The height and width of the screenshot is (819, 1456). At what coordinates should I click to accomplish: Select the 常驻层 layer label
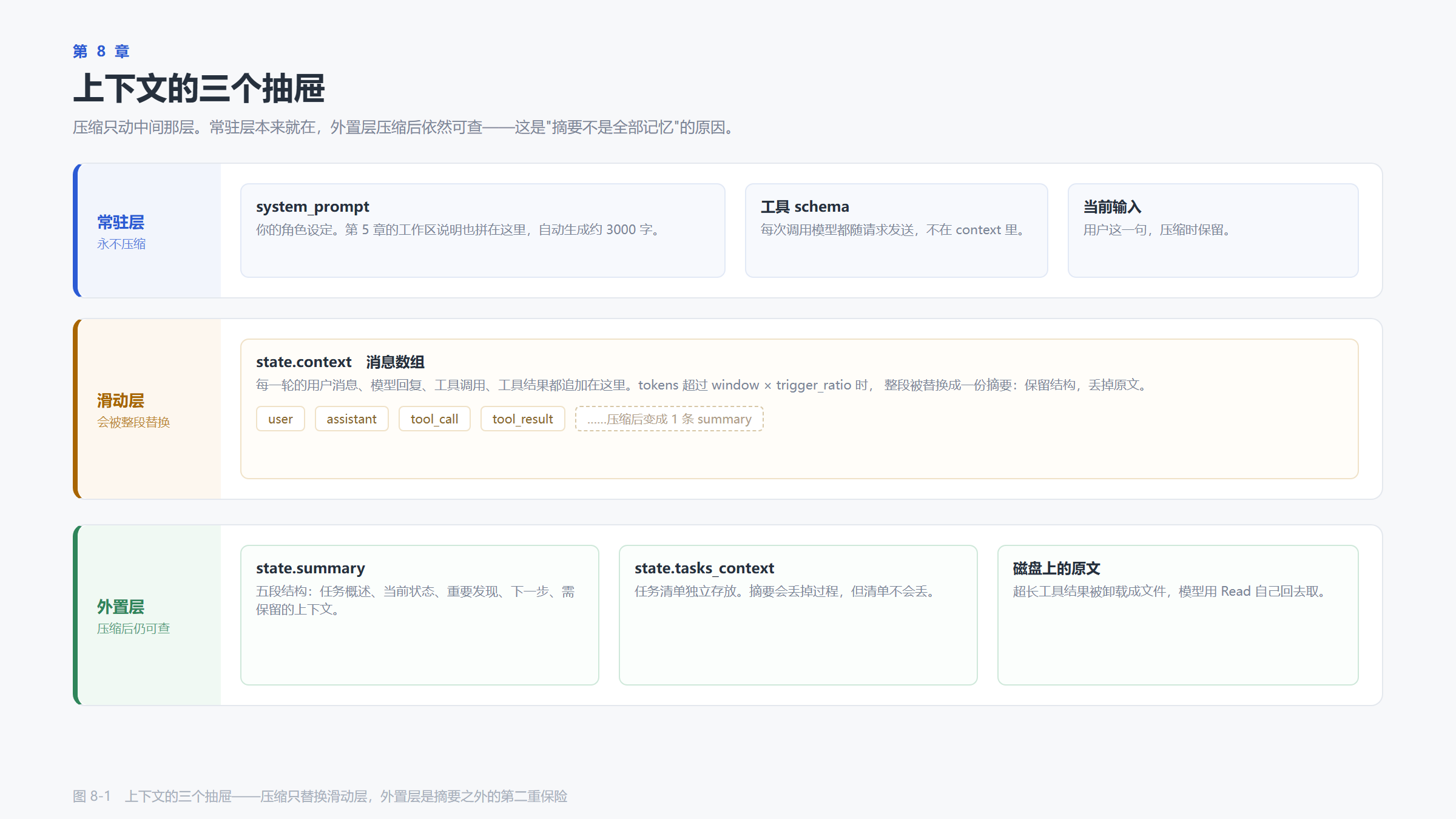(x=121, y=222)
